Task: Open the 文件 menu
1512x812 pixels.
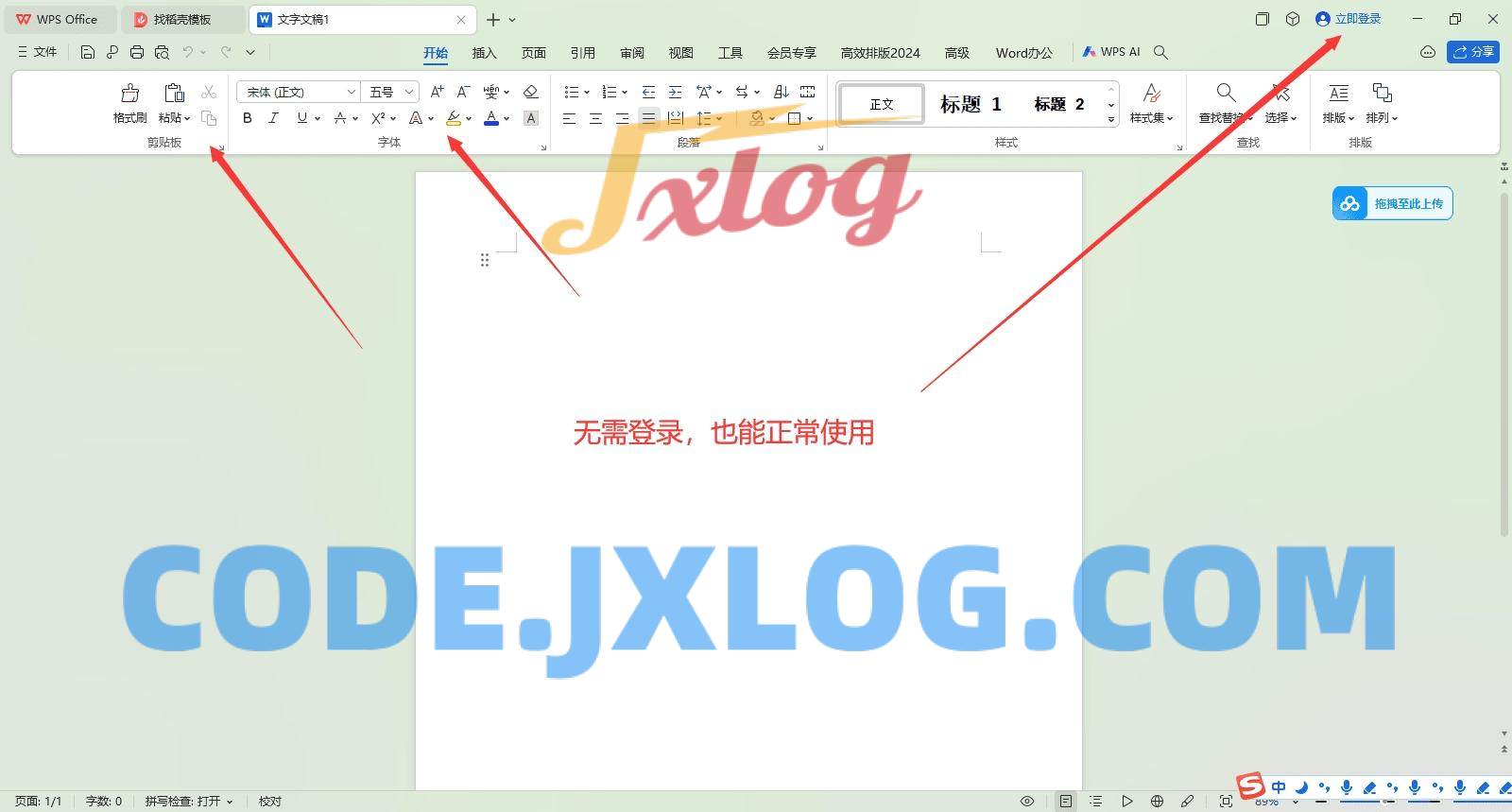Action: [38, 53]
